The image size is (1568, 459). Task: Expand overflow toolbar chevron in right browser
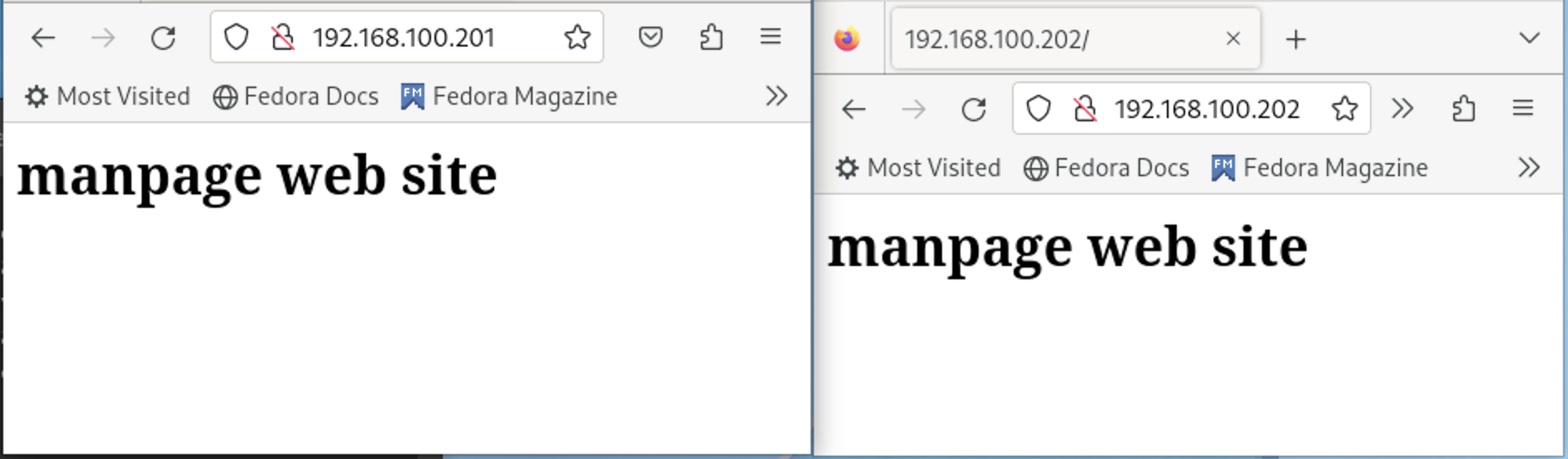click(x=1402, y=109)
